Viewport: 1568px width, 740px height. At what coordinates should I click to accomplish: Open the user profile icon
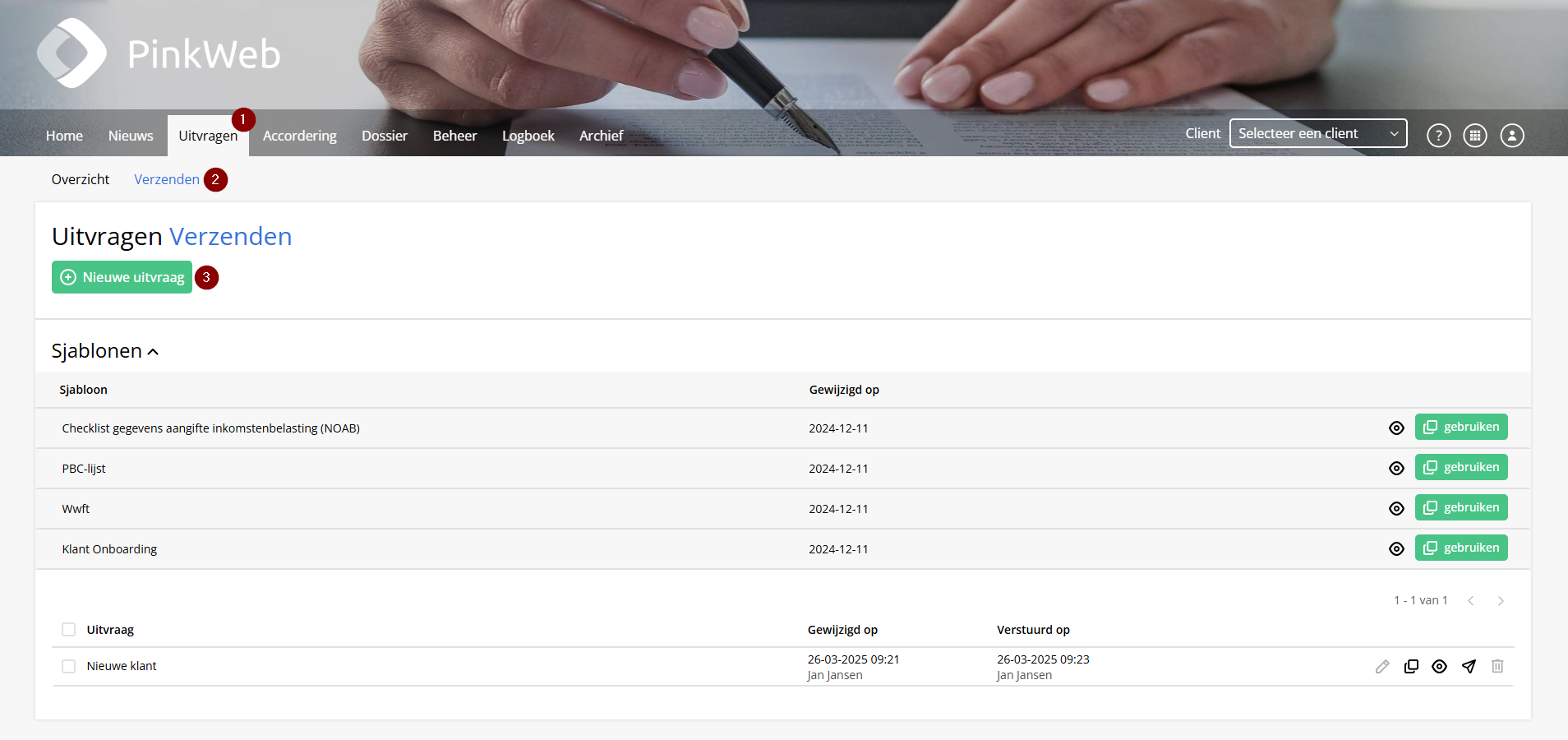(1512, 135)
